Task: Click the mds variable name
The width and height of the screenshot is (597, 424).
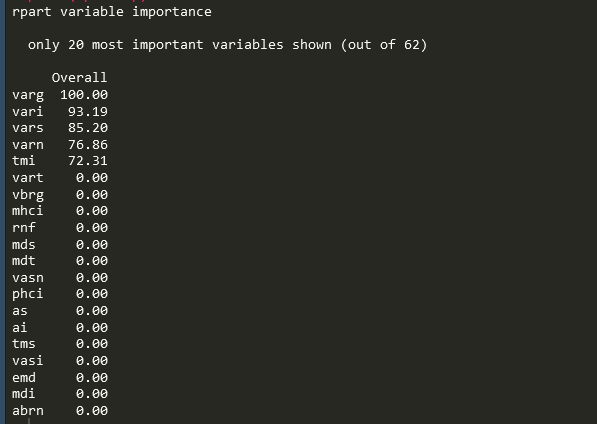Action: [x=24, y=244]
